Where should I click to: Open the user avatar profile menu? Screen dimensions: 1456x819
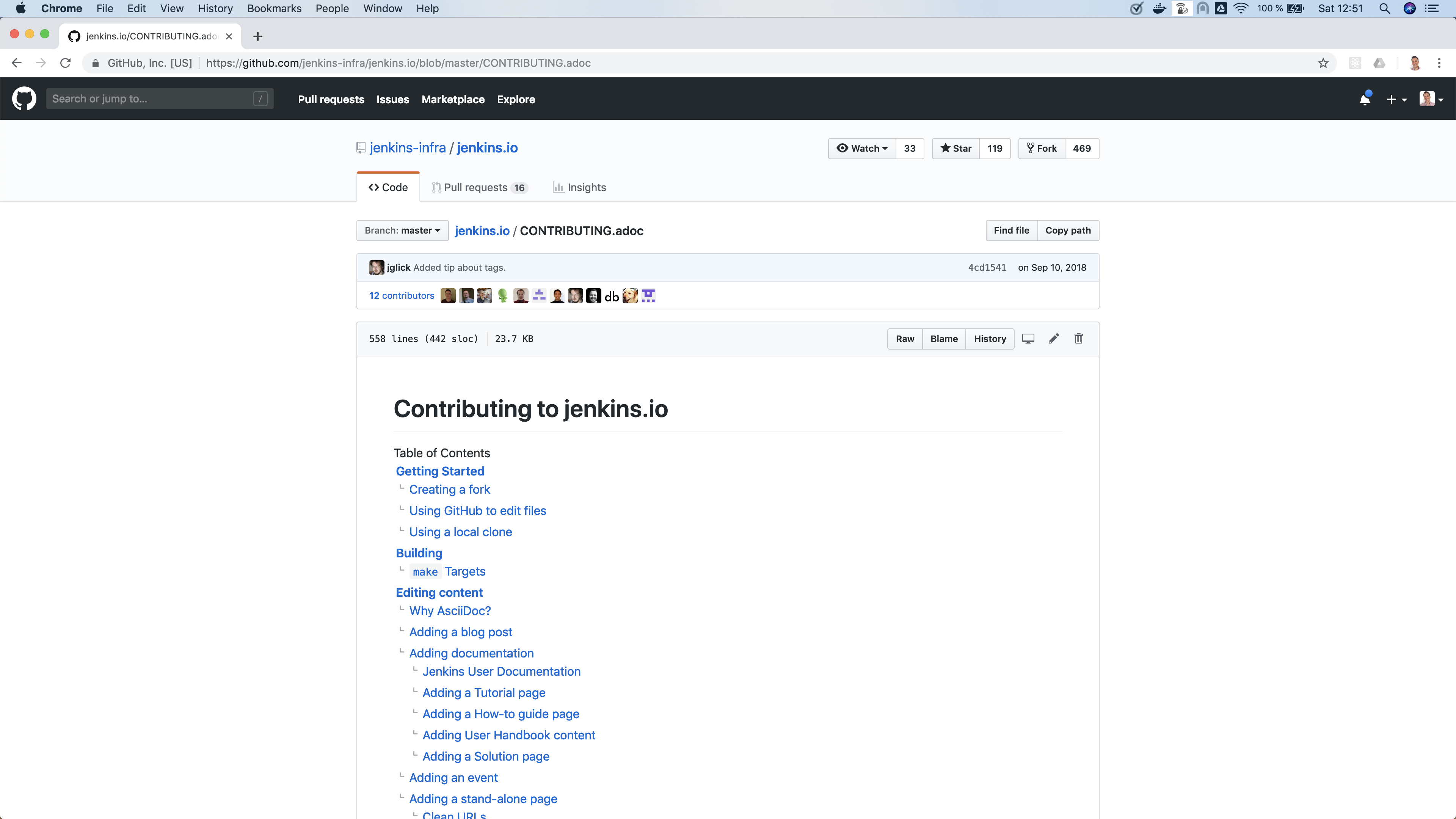point(1431,99)
